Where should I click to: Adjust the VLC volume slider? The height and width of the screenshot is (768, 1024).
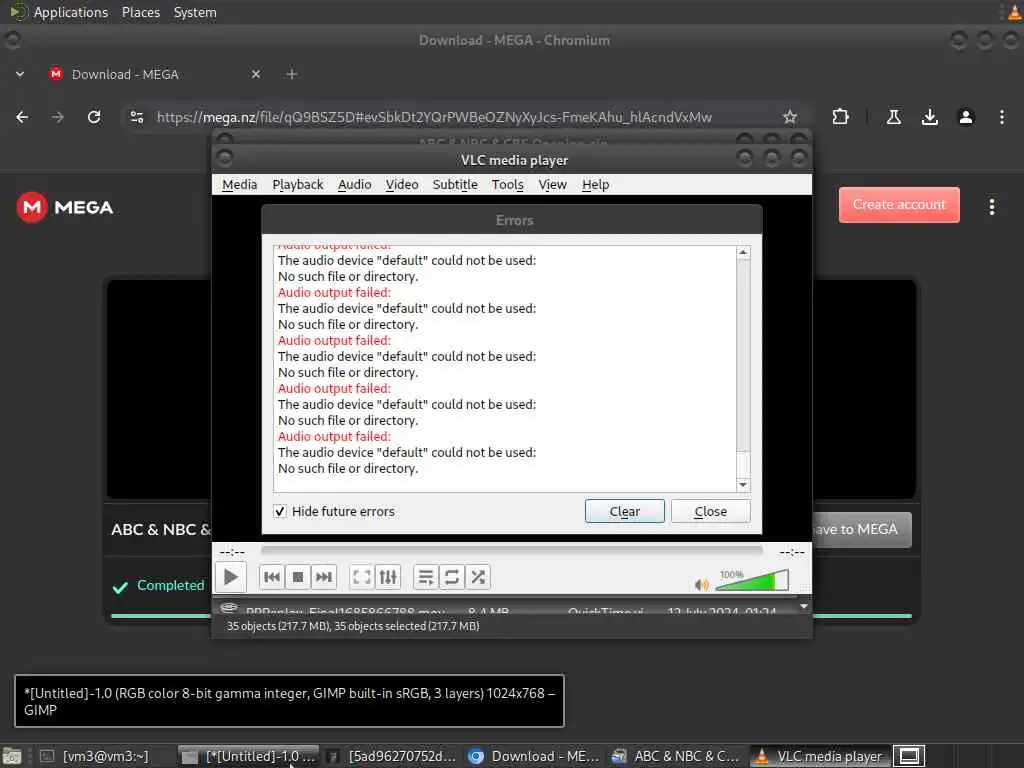pos(752,580)
